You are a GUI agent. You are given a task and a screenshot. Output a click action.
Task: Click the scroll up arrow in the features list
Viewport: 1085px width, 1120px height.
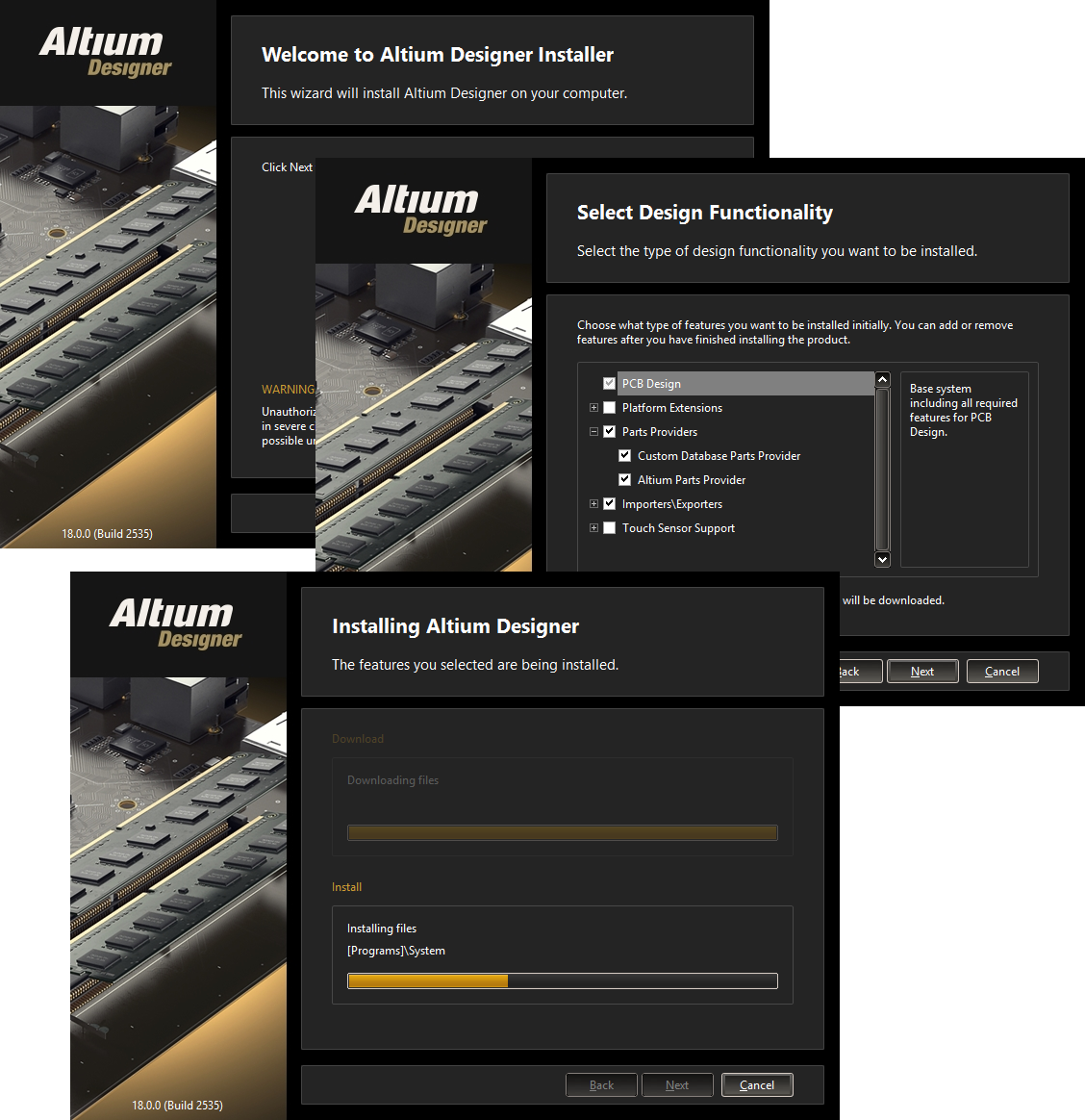coord(882,380)
